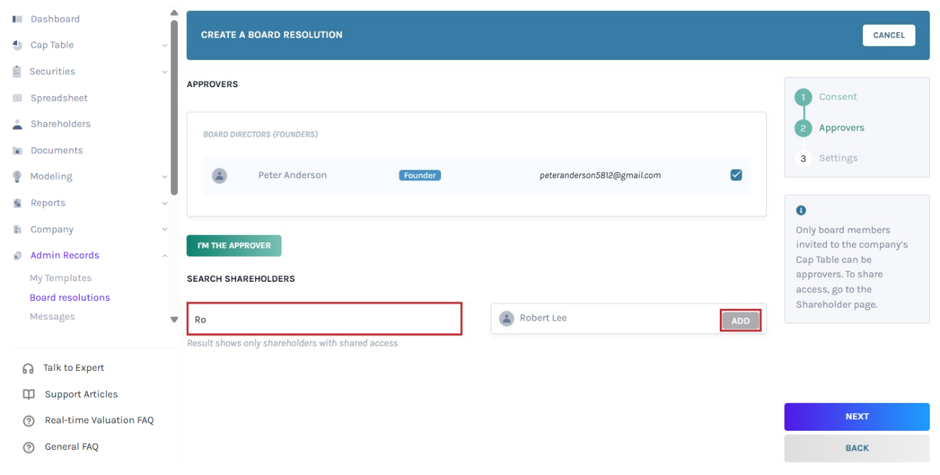Image resolution: width=940 pixels, height=475 pixels.
Task: Add Robert Lee as approver
Action: point(740,321)
